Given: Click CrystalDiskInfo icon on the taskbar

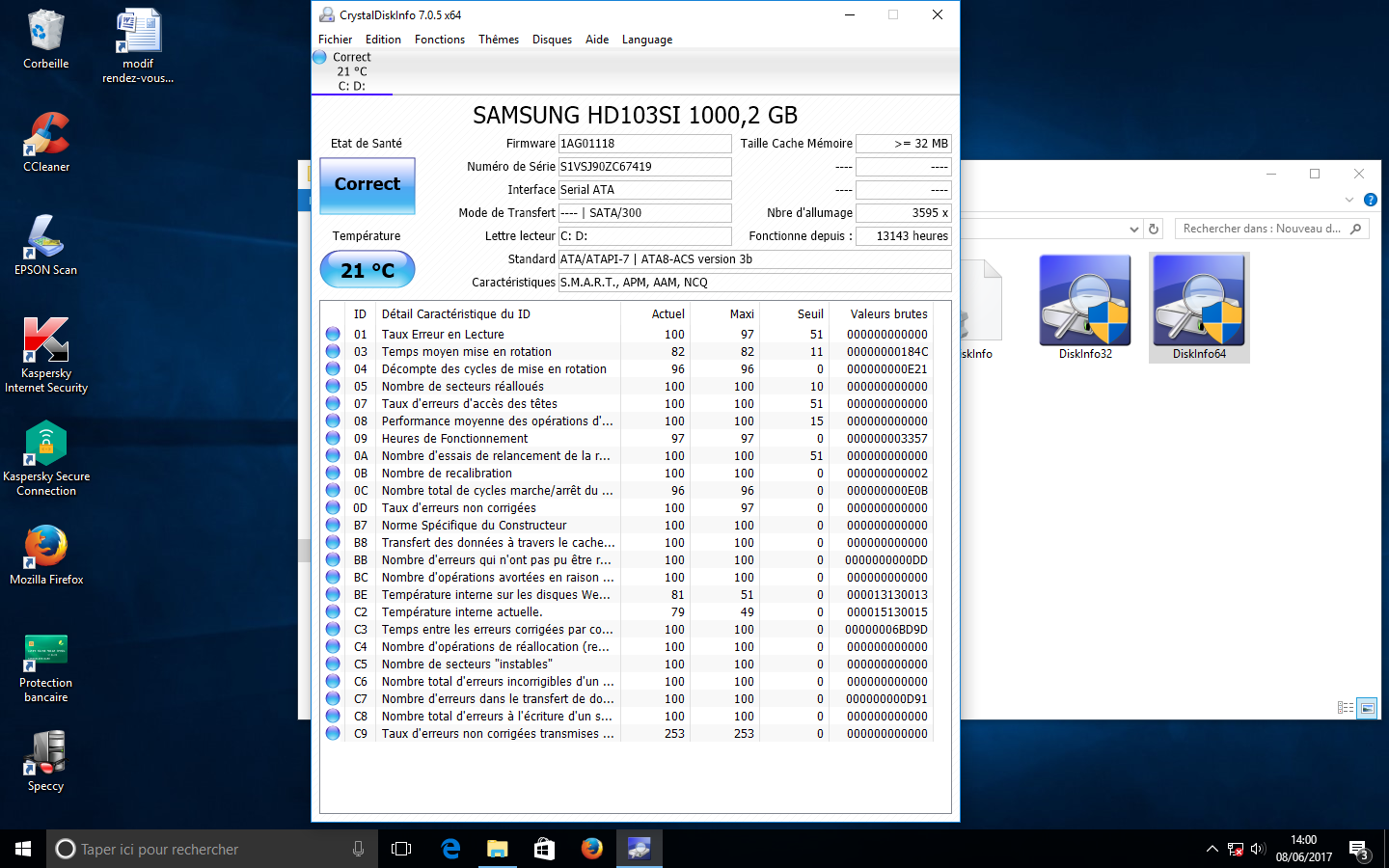Looking at the screenshot, I should click(x=640, y=849).
